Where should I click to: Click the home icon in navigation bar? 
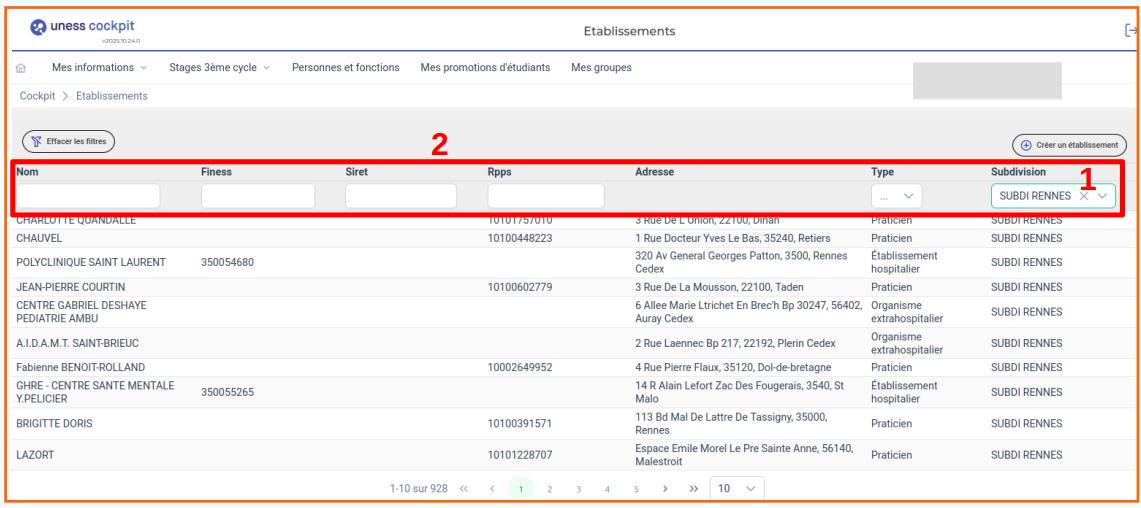(x=21, y=68)
